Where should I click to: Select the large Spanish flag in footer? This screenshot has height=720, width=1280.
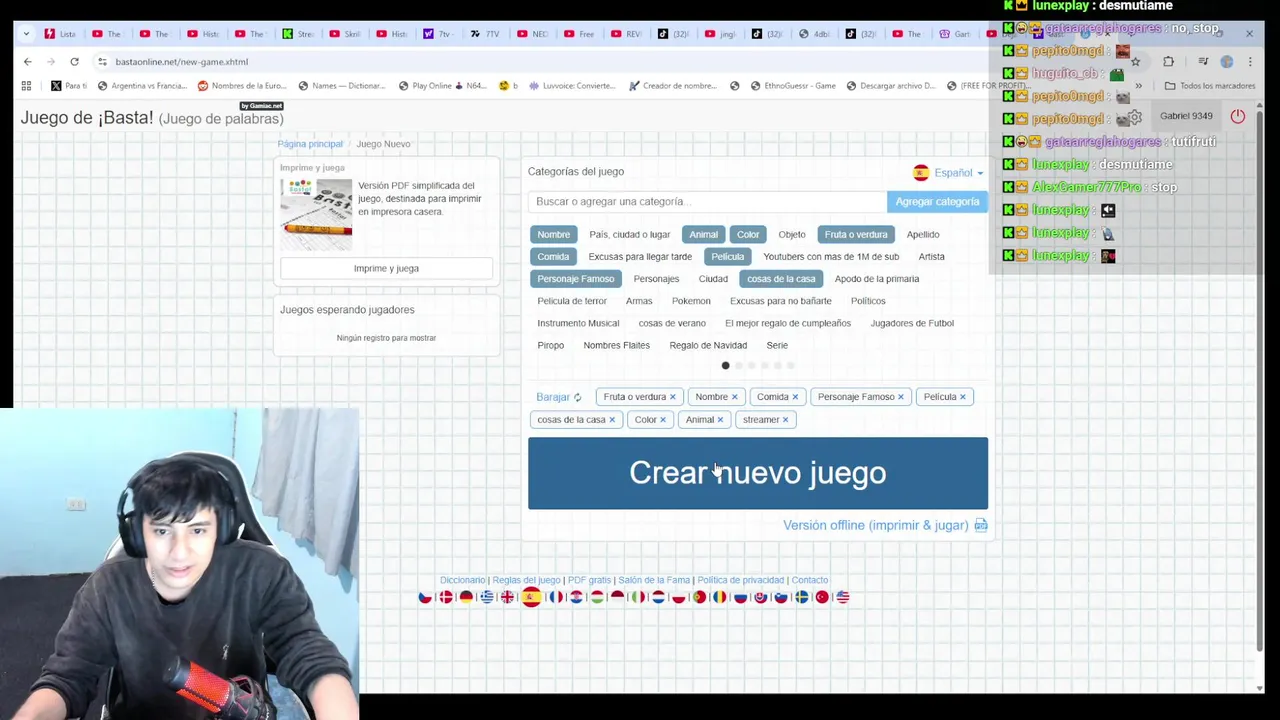pyautogui.click(x=531, y=597)
